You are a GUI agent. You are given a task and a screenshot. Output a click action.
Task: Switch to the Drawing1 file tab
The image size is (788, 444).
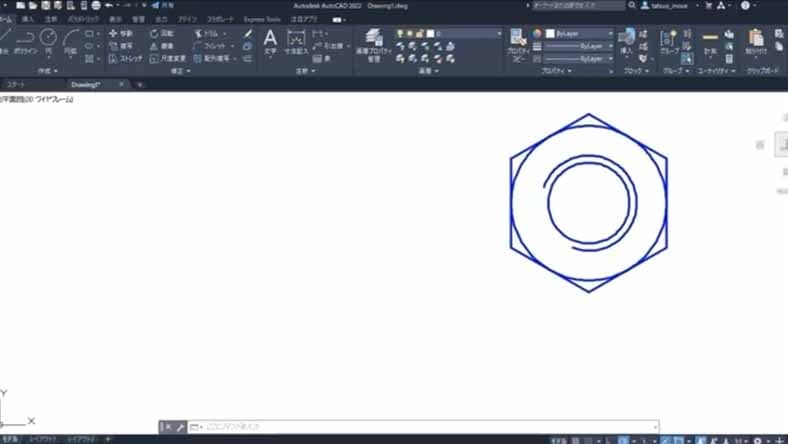85,84
